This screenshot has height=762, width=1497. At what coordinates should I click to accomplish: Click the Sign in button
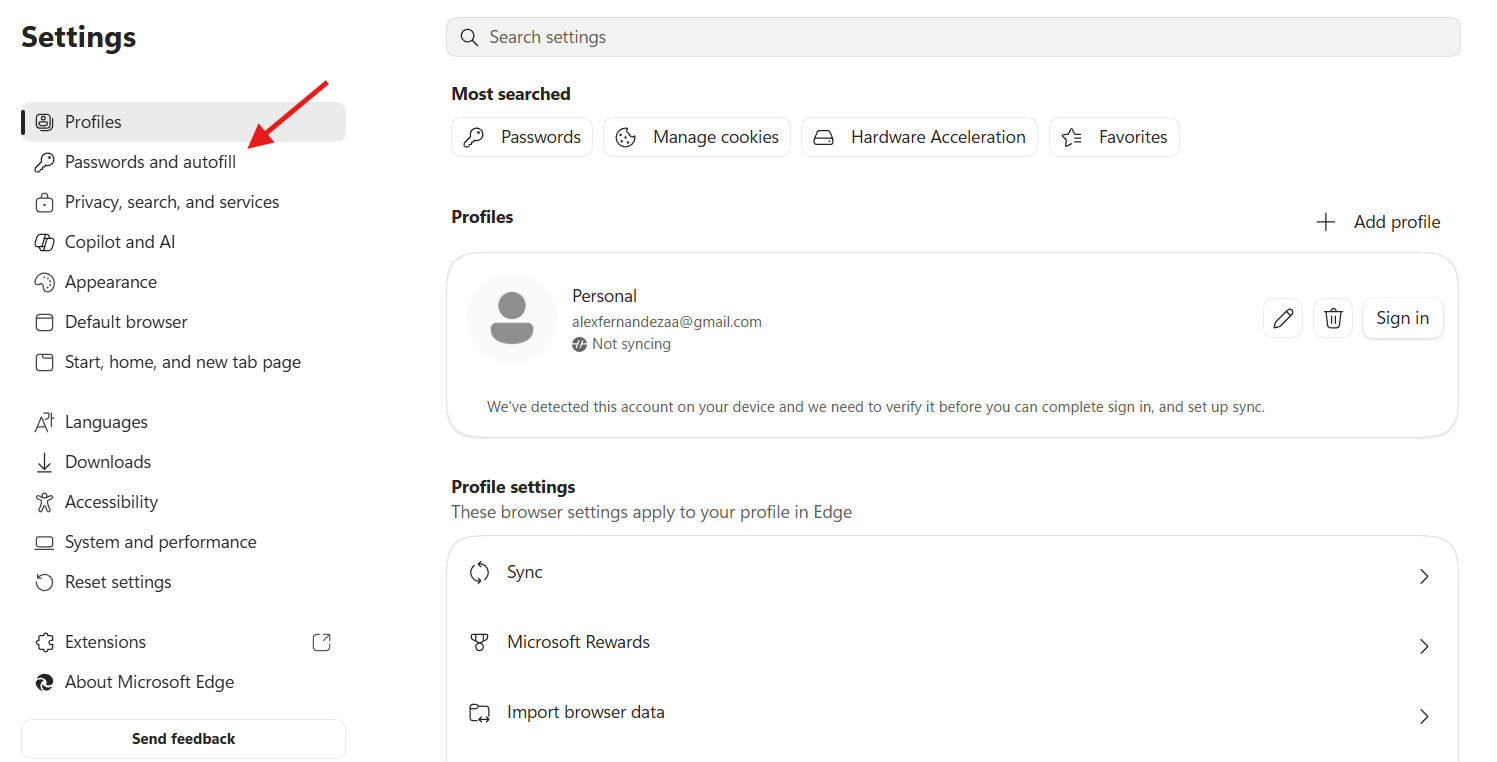coord(1402,318)
